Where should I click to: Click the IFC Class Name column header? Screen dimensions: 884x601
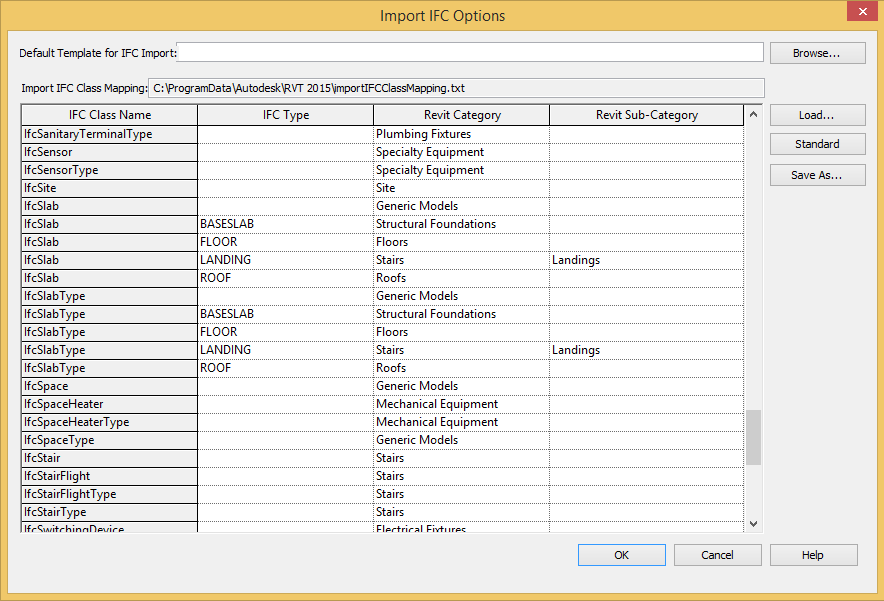[x=108, y=114]
